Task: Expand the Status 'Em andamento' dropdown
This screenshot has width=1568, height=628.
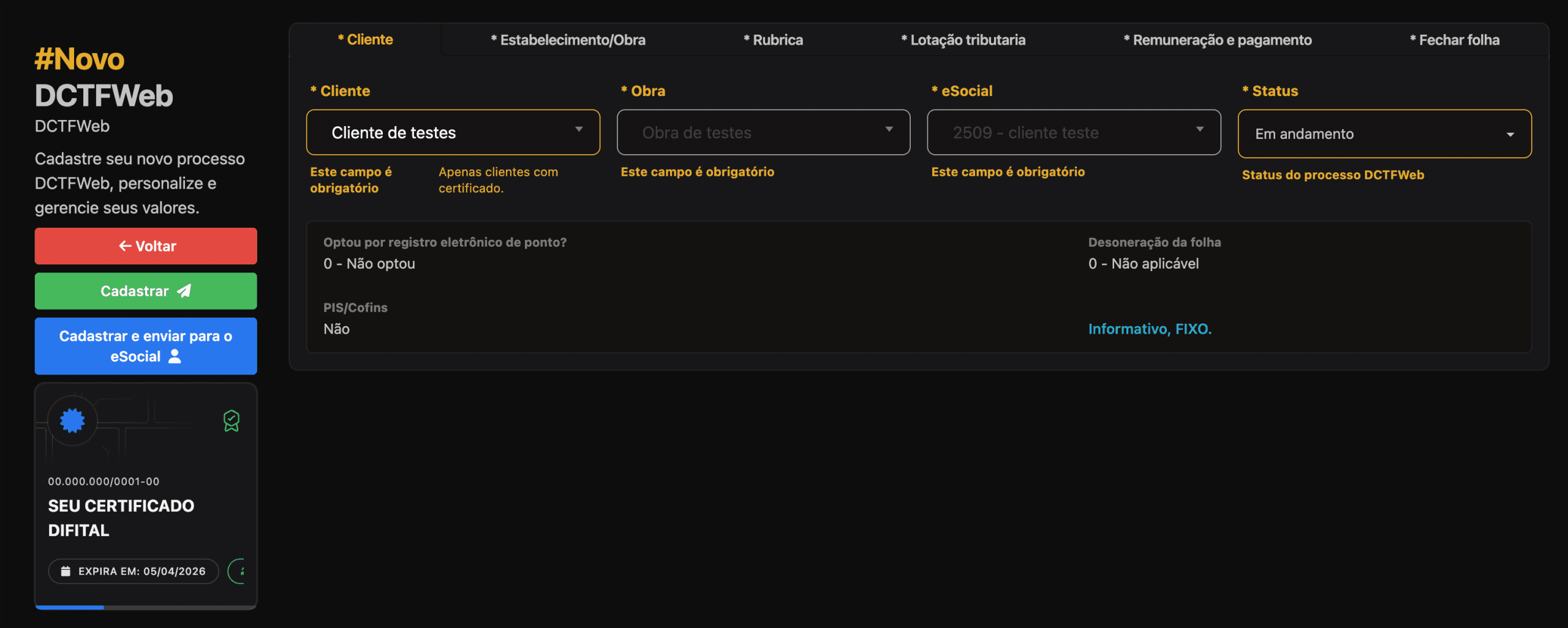Action: pyautogui.click(x=1510, y=135)
